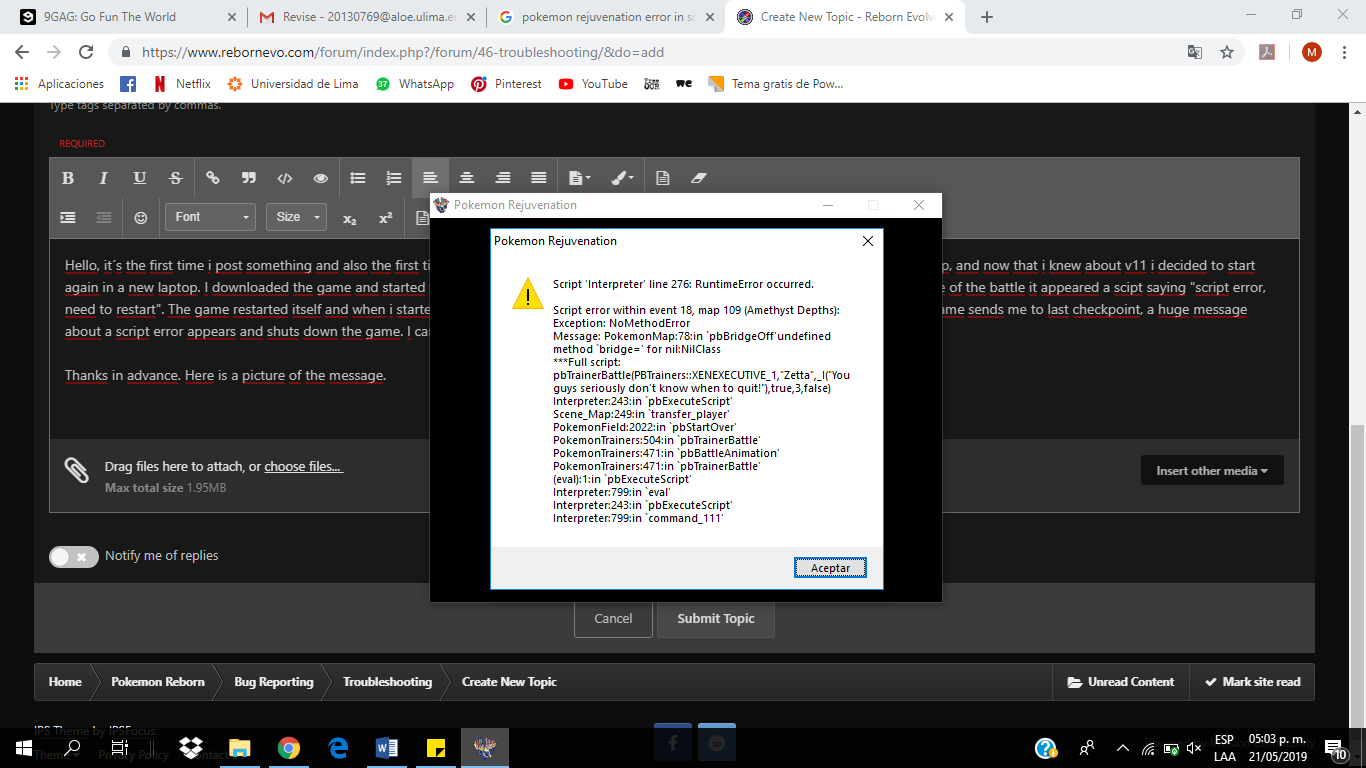Switch to the Gmail Revise tab
Screen dimensions: 1366x768
click(x=365, y=17)
